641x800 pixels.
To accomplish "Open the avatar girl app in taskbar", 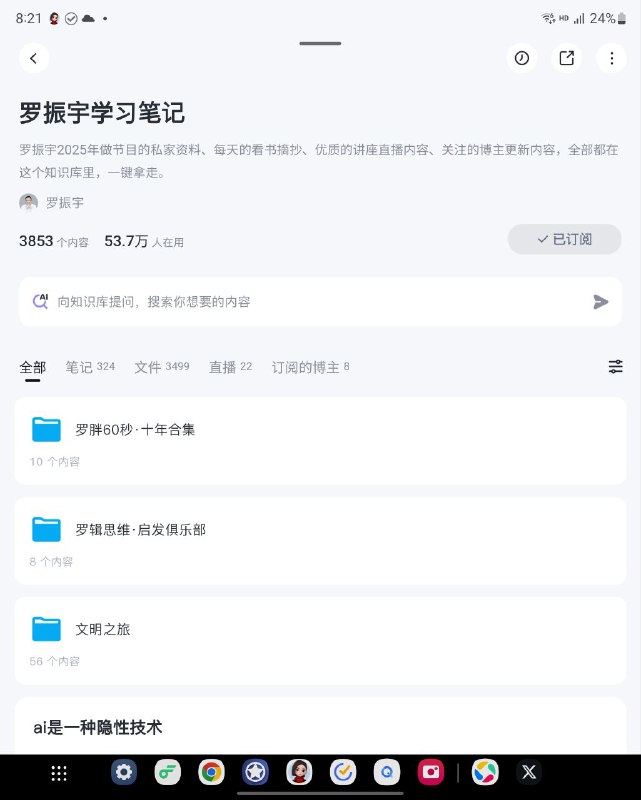I will point(299,772).
